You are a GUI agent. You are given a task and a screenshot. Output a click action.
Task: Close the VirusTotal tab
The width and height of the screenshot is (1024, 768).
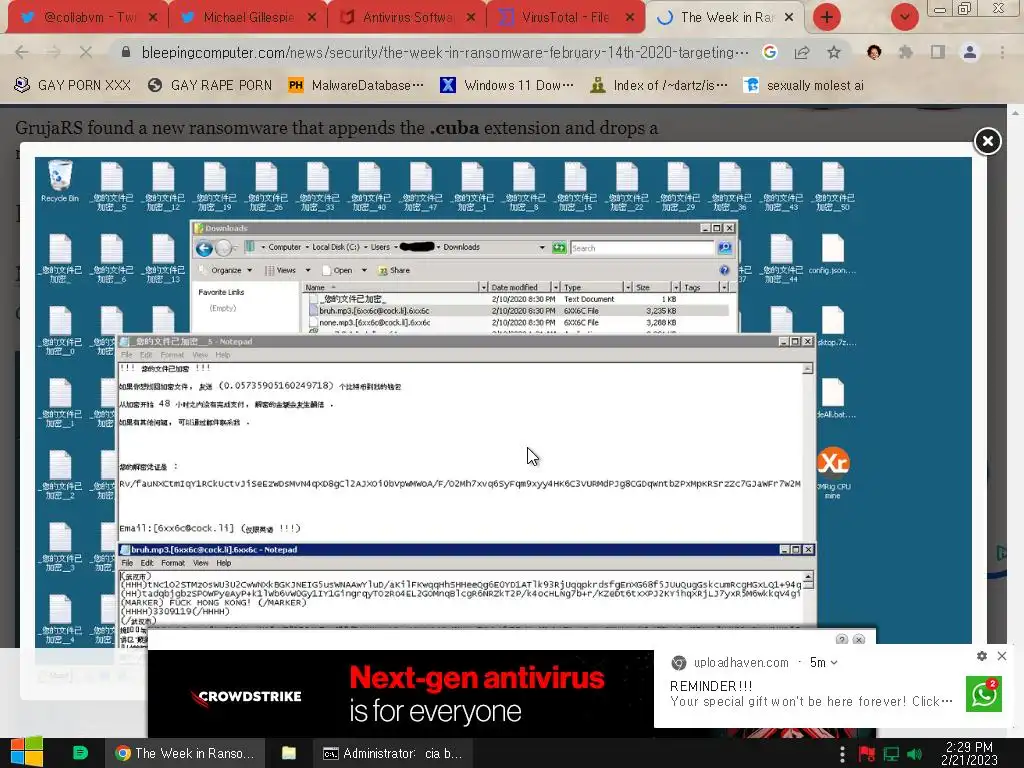[x=630, y=18]
